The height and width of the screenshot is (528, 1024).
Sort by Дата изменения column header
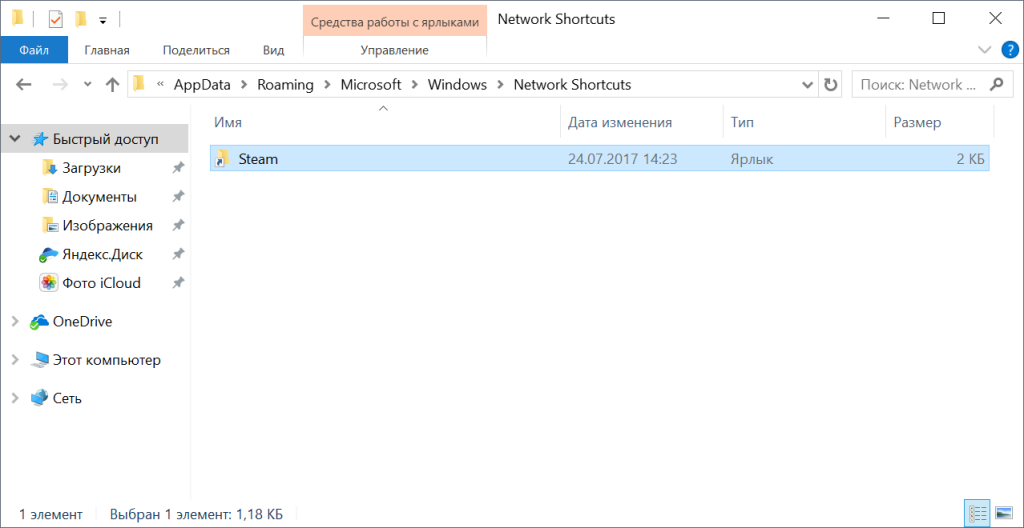pos(620,122)
